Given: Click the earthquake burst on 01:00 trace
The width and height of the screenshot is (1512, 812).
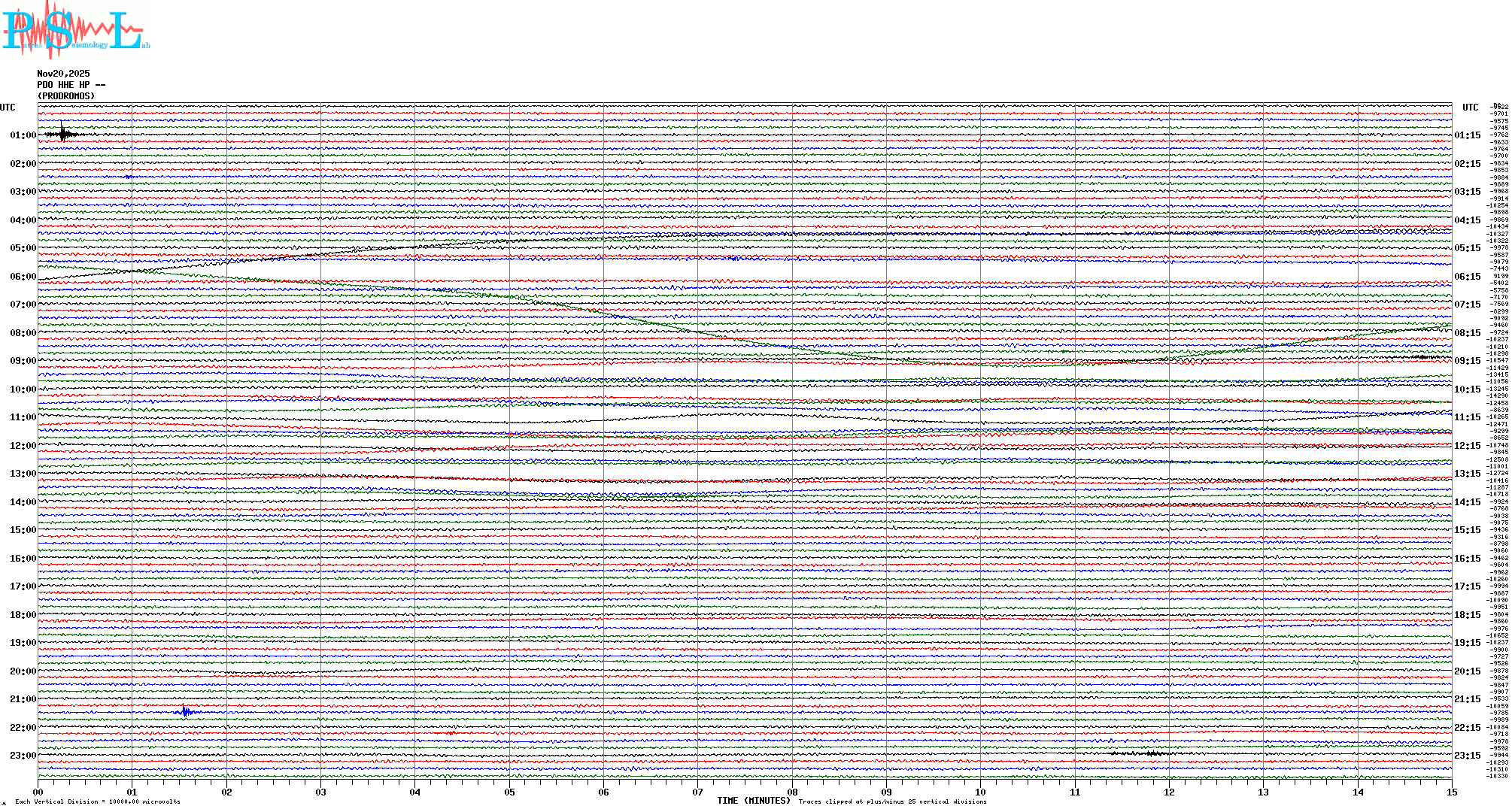Looking at the screenshot, I should (x=63, y=135).
